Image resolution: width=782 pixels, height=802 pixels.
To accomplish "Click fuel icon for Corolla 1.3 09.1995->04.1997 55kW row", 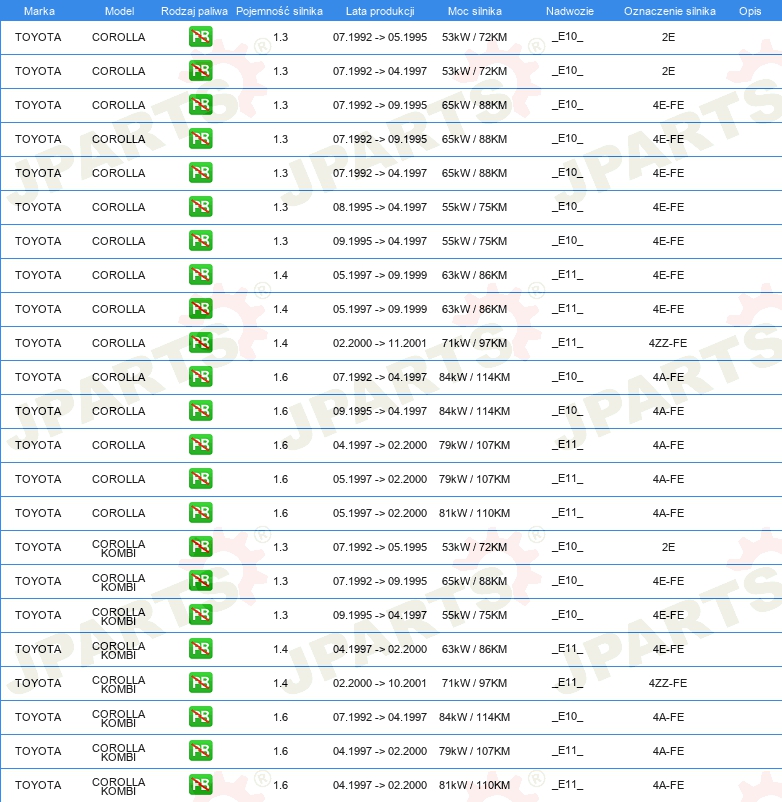I will pos(200,241).
